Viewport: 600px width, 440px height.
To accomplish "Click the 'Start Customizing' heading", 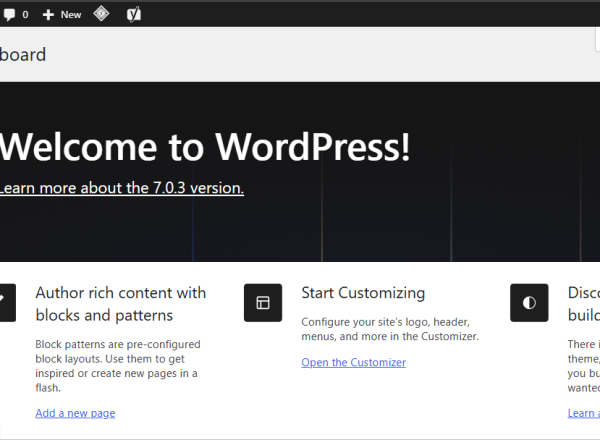I will coord(363,293).
